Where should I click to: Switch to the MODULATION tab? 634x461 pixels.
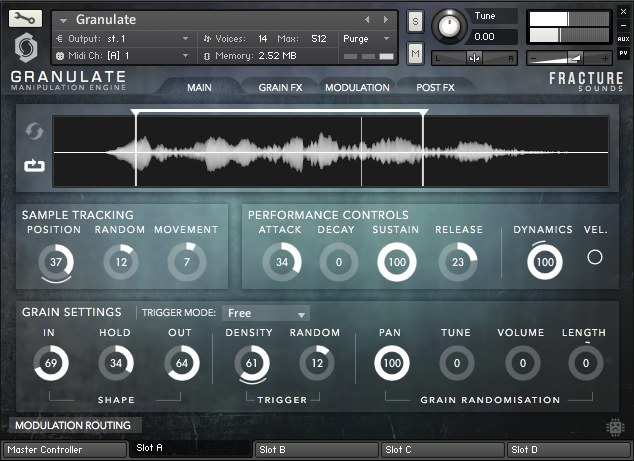click(x=357, y=87)
